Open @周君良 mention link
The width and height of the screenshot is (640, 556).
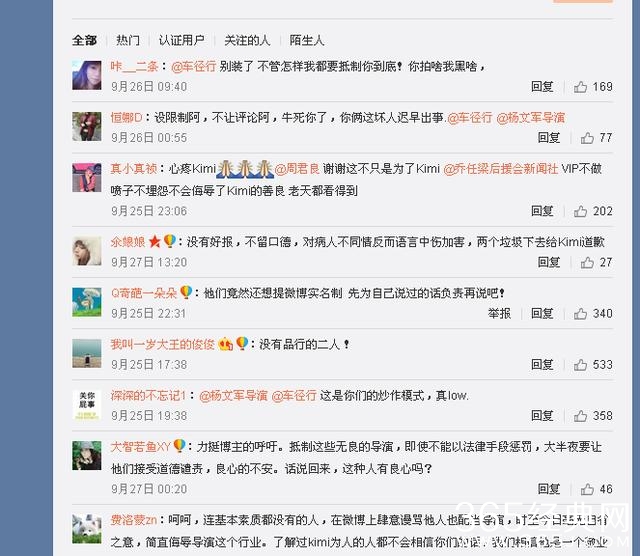tap(297, 169)
